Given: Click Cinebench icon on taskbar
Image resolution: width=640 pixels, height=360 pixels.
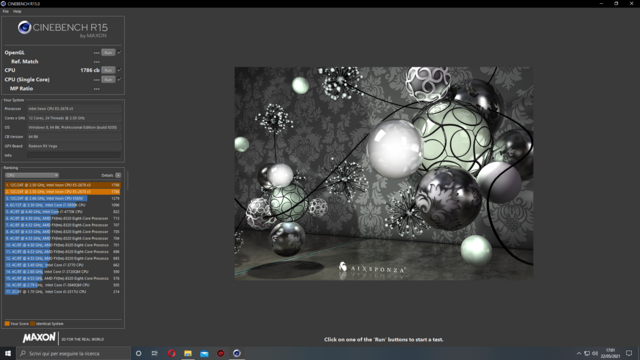Looking at the screenshot, I should pyautogui.click(x=237, y=353).
